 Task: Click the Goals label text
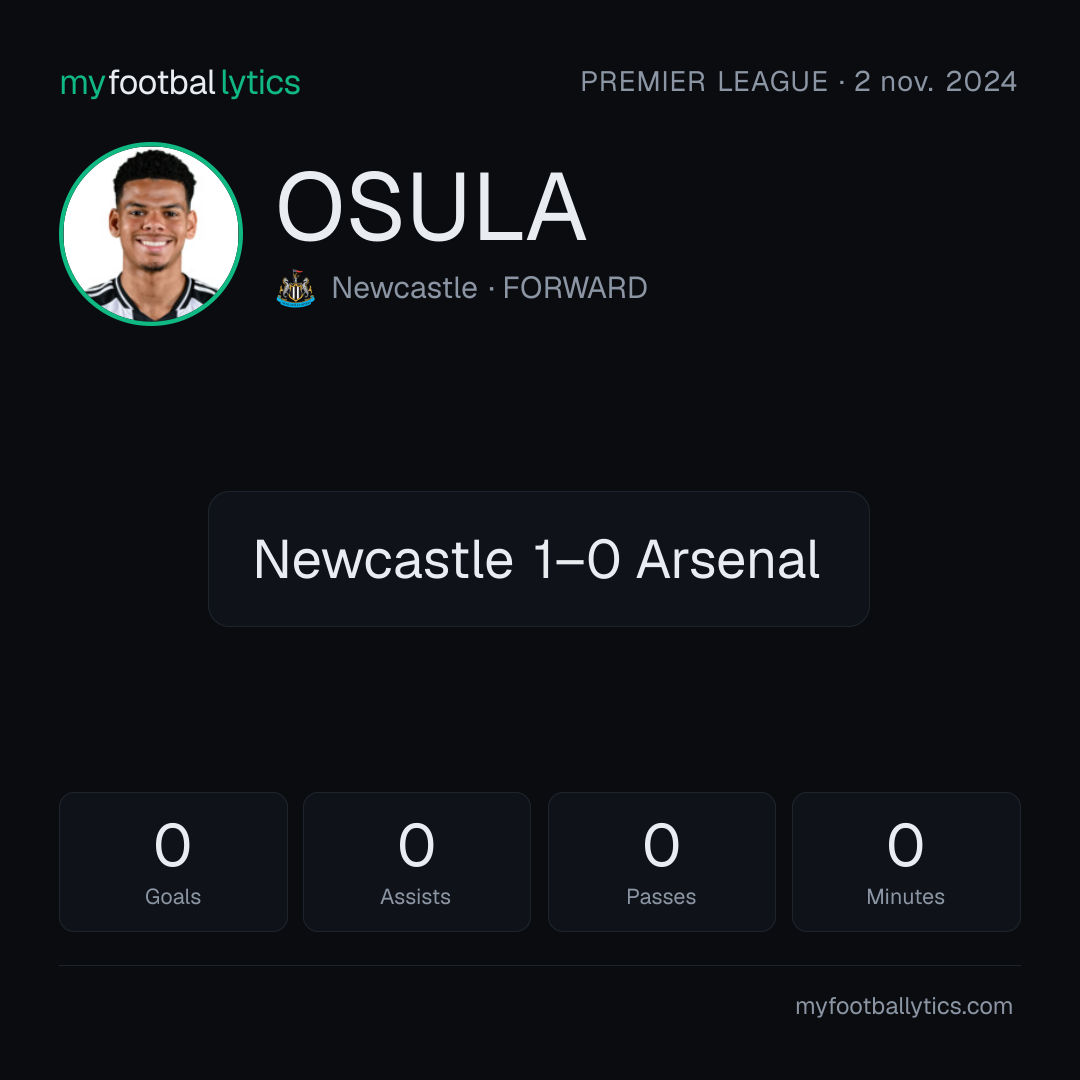pos(173,897)
